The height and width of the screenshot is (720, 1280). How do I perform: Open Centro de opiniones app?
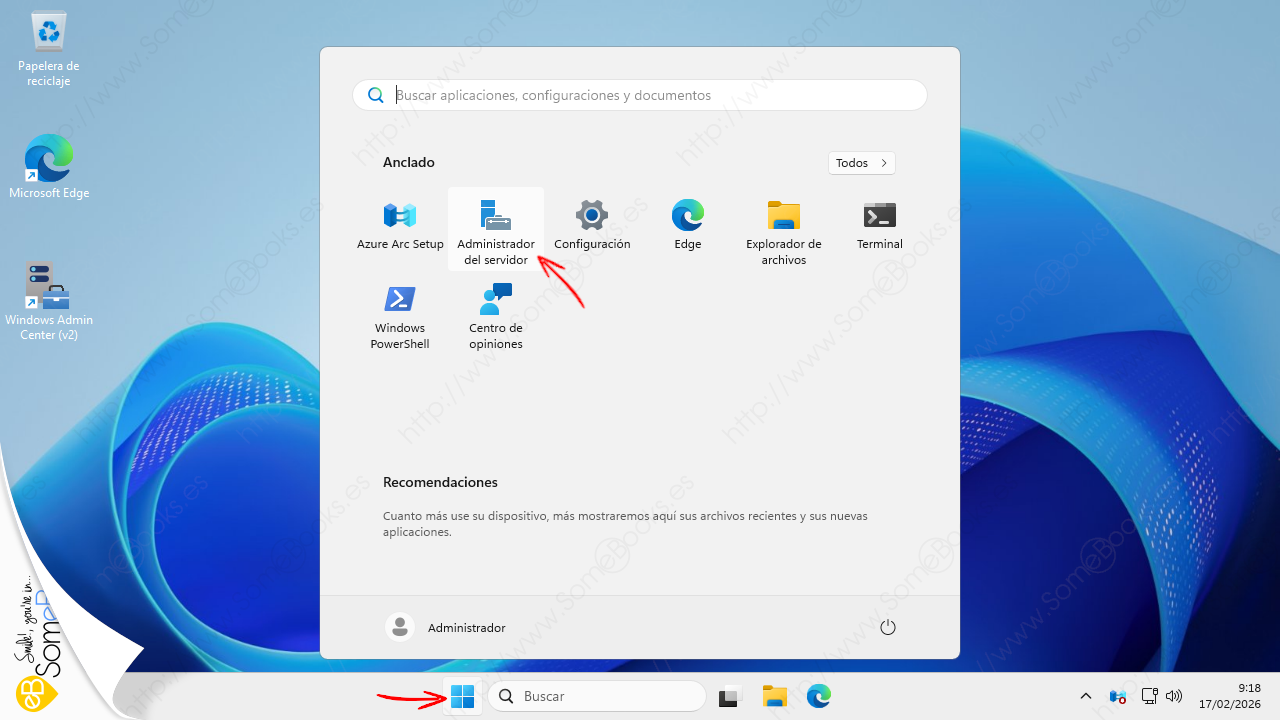tap(496, 314)
